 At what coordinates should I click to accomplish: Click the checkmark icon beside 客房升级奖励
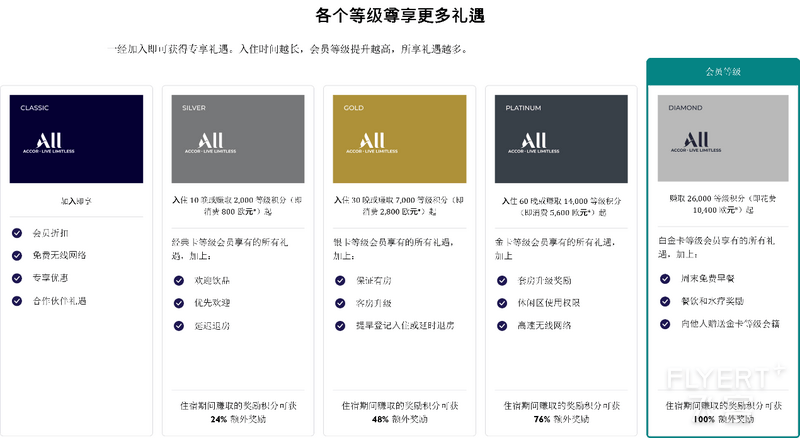tap(502, 280)
